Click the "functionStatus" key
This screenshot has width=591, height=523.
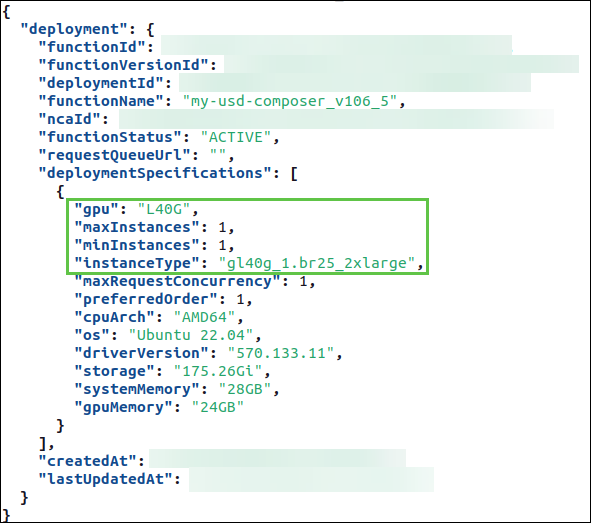pyautogui.click(x=110, y=137)
